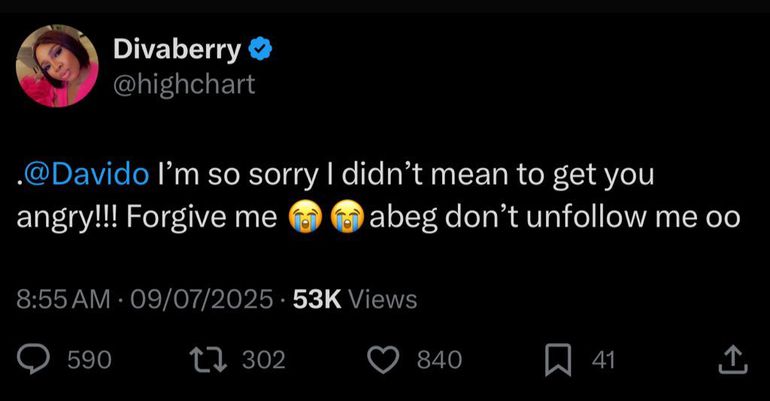
Task: Open Divaberry's profile picture
Action: pyautogui.click(x=57, y=65)
